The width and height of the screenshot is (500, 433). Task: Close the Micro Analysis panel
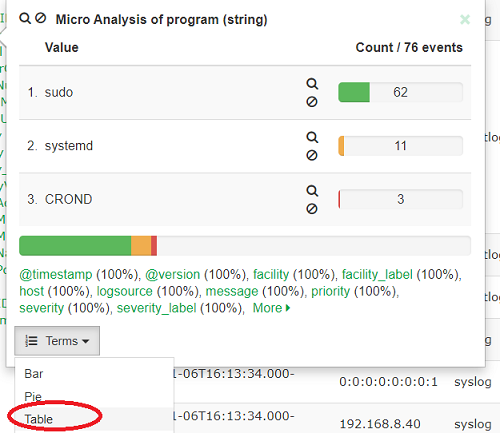tap(465, 20)
